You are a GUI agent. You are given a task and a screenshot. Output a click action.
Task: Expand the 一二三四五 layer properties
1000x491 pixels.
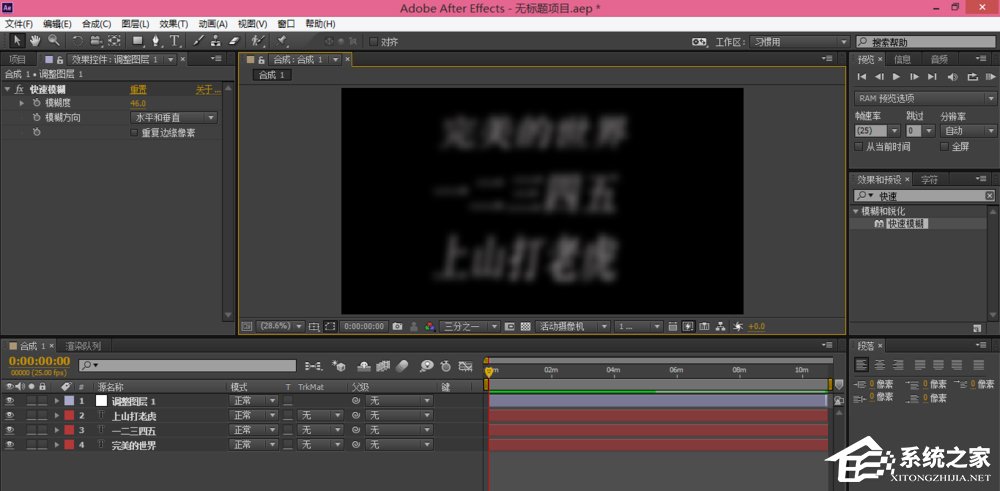click(x=57, y=430)
